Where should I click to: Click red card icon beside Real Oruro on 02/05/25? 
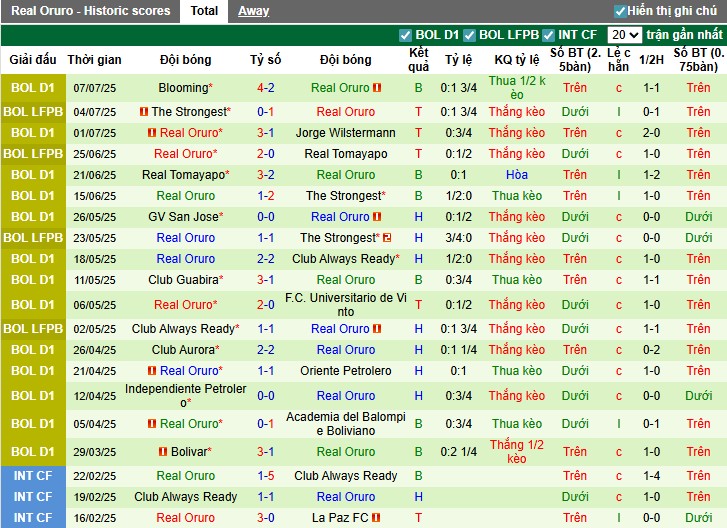click(x=378, y=329)
